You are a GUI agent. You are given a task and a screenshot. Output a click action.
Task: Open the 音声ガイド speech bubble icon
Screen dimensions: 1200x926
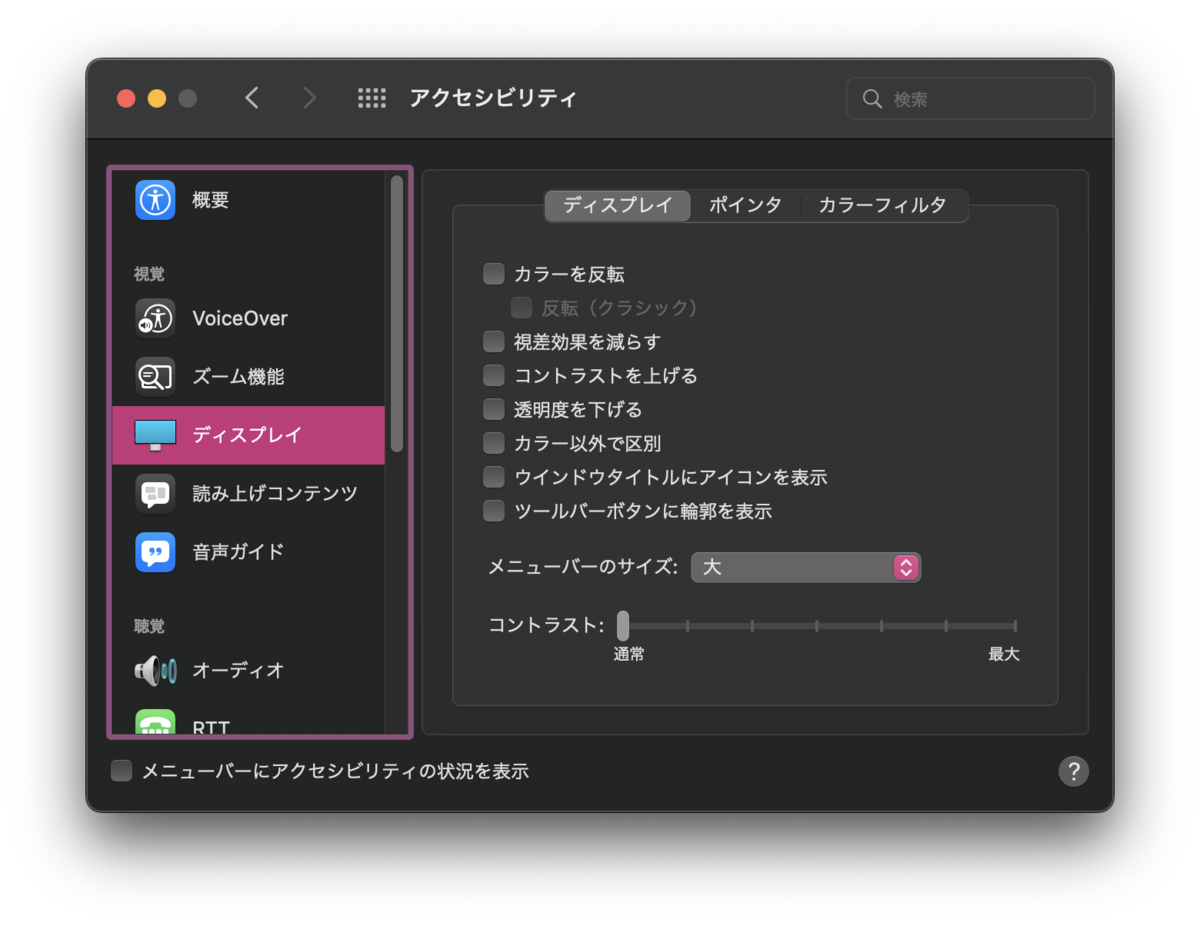(x=155, y=552)
